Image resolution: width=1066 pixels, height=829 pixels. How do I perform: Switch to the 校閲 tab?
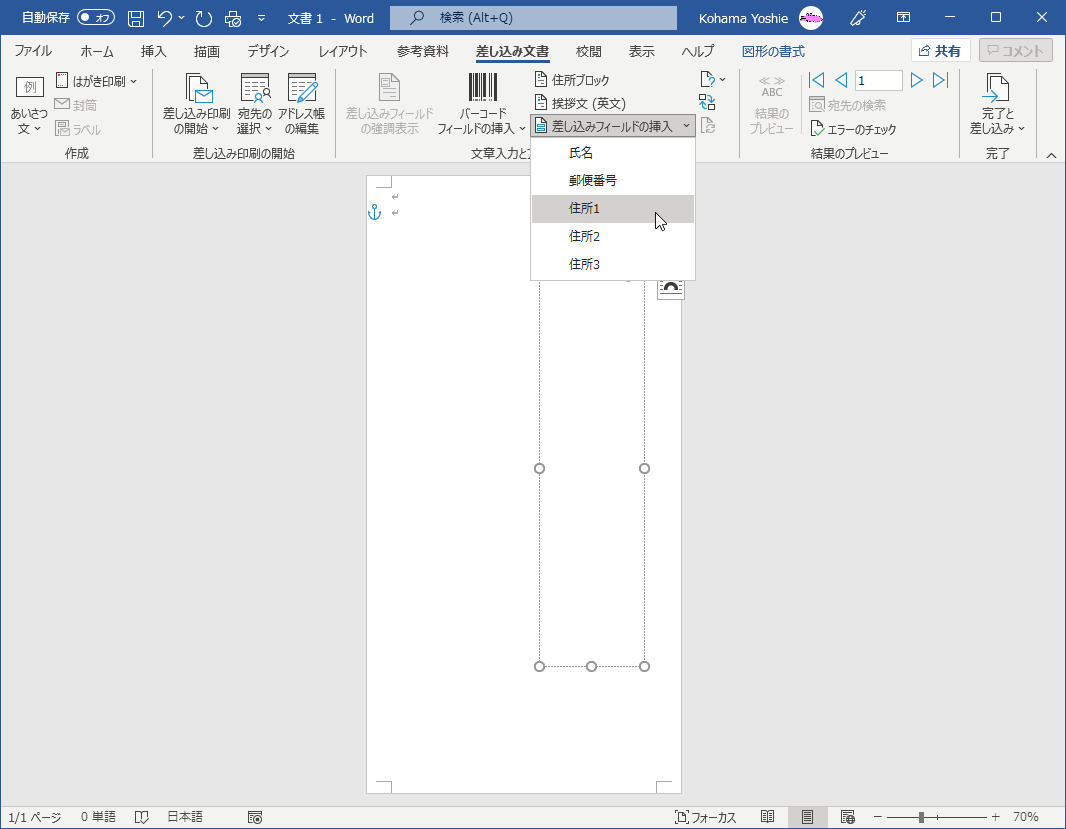588,51
